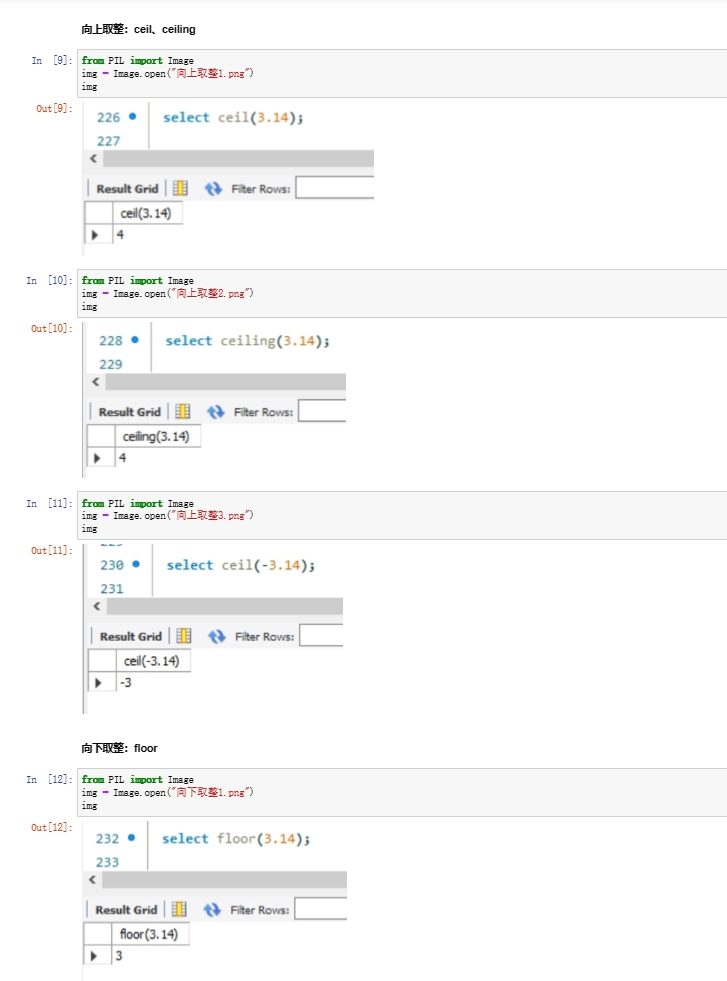Click the Result Grid label under floor(3.14) query
Screen dimensions: 727x981
tap(126, 910)
